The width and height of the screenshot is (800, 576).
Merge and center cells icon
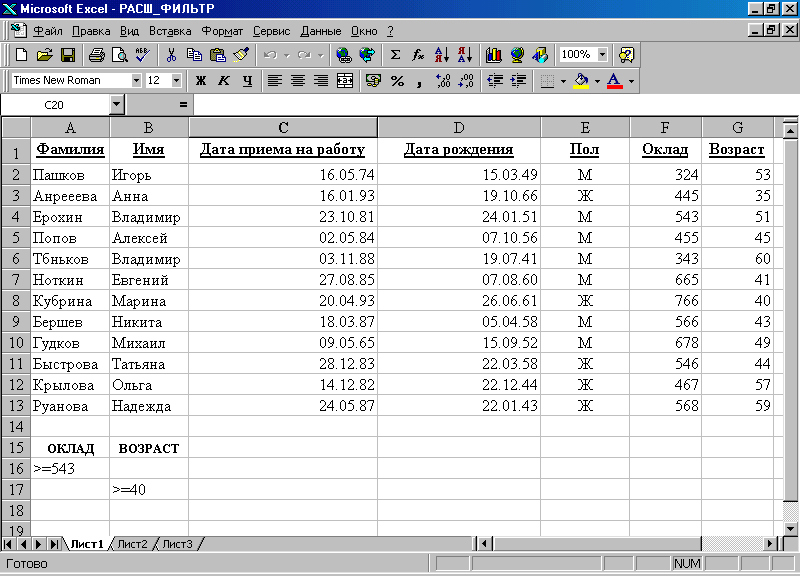click(x=345, y=81)
